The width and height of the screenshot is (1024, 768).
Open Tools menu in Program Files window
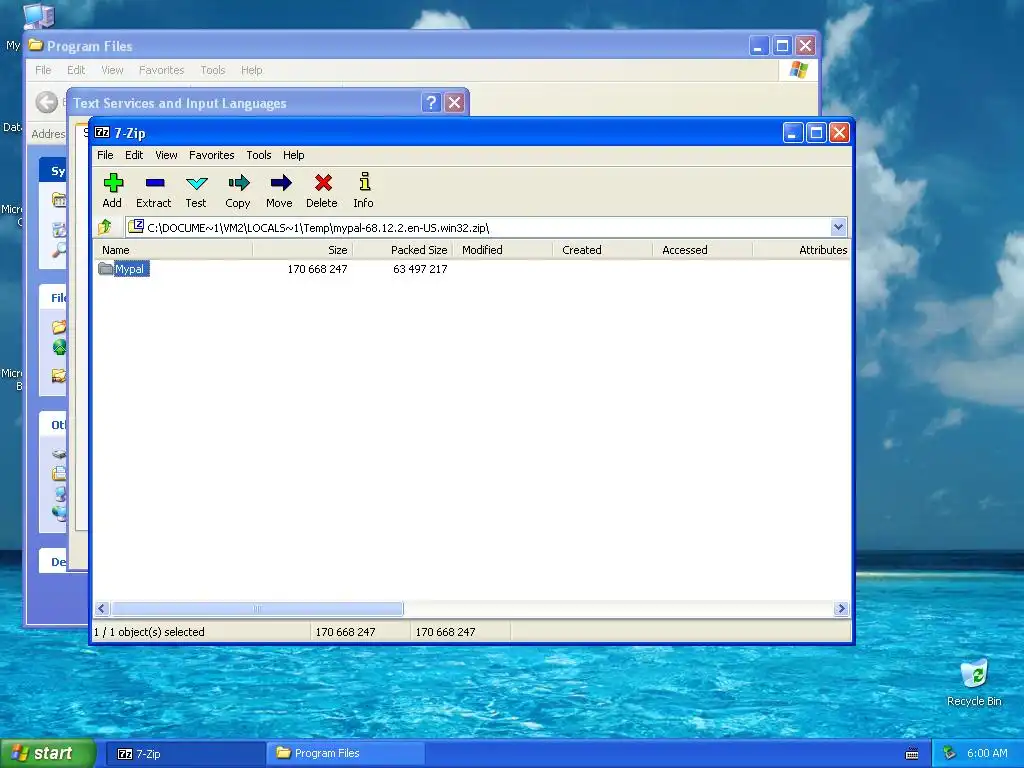click(x=213, y=70)
